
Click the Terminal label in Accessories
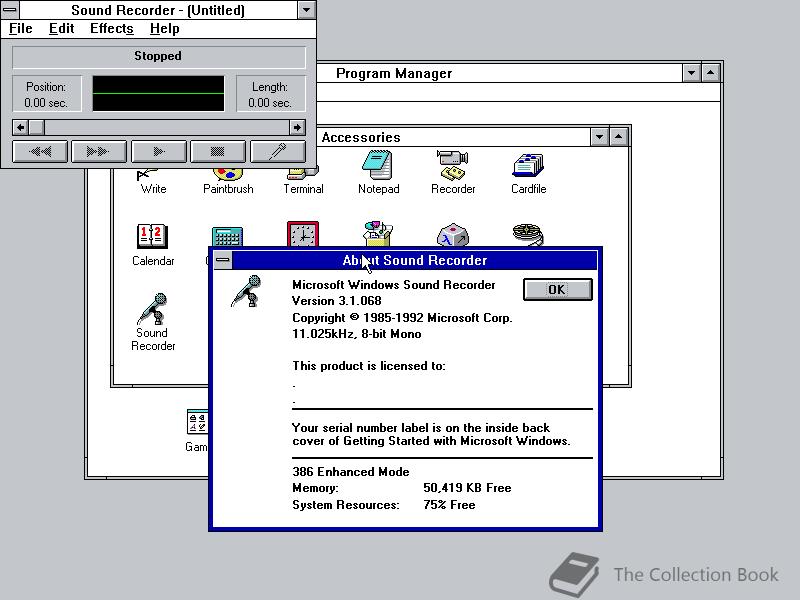click(x=303, y=189)
